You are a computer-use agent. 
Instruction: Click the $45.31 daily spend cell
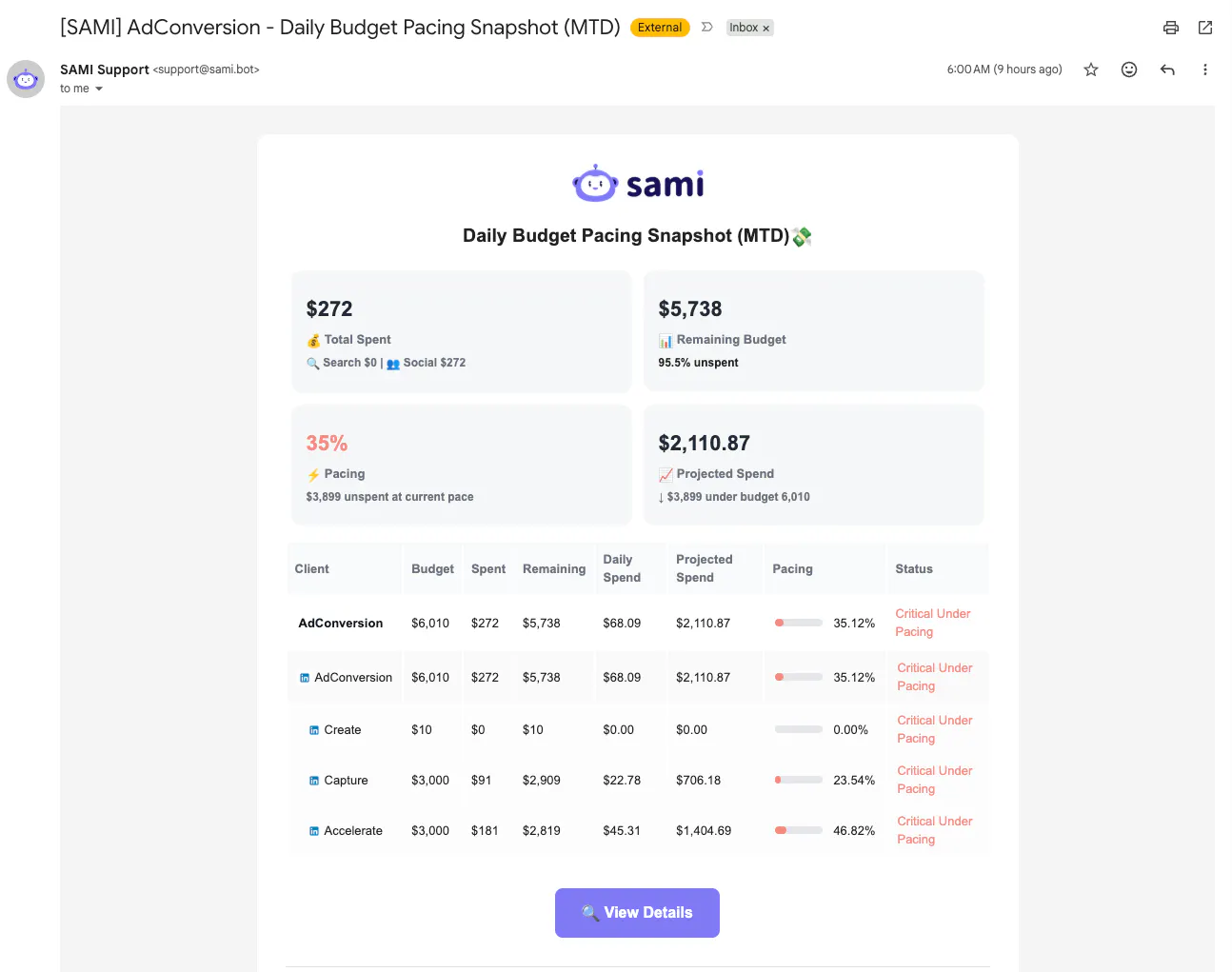point(622,831)
